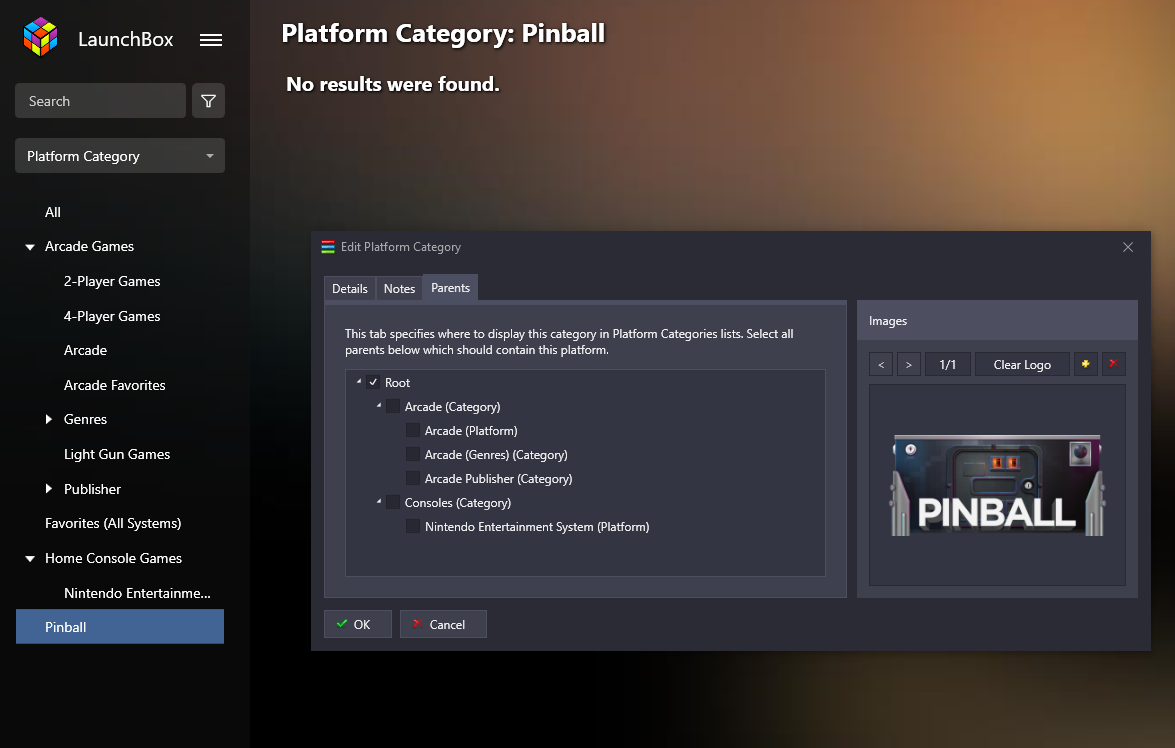This screenshot has height=748, width=1175.
Task: Close the Edit Platform Category dialog
Action: [1128, 247]
